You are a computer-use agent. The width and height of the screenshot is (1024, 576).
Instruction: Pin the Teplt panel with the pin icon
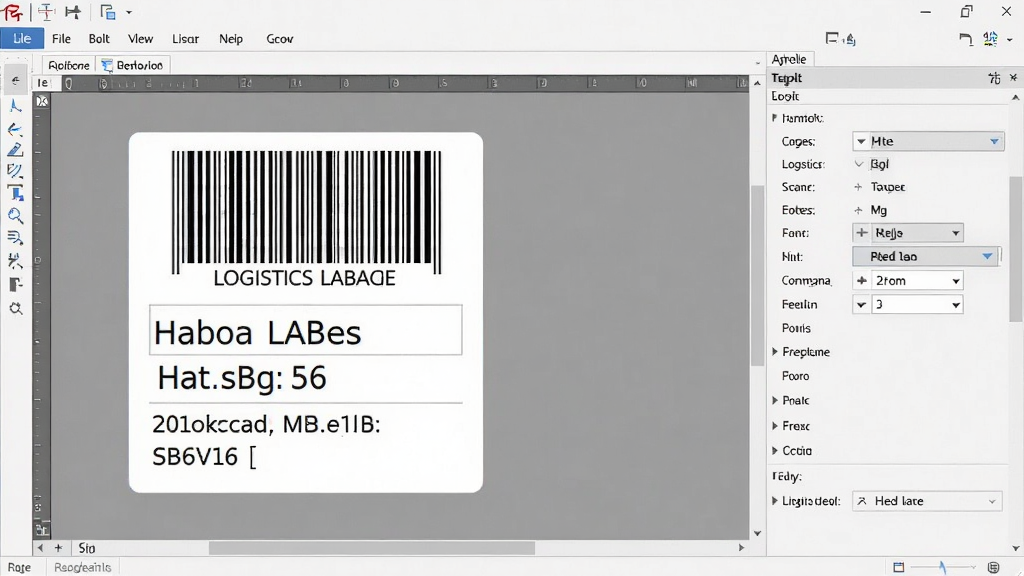point(995,78)
